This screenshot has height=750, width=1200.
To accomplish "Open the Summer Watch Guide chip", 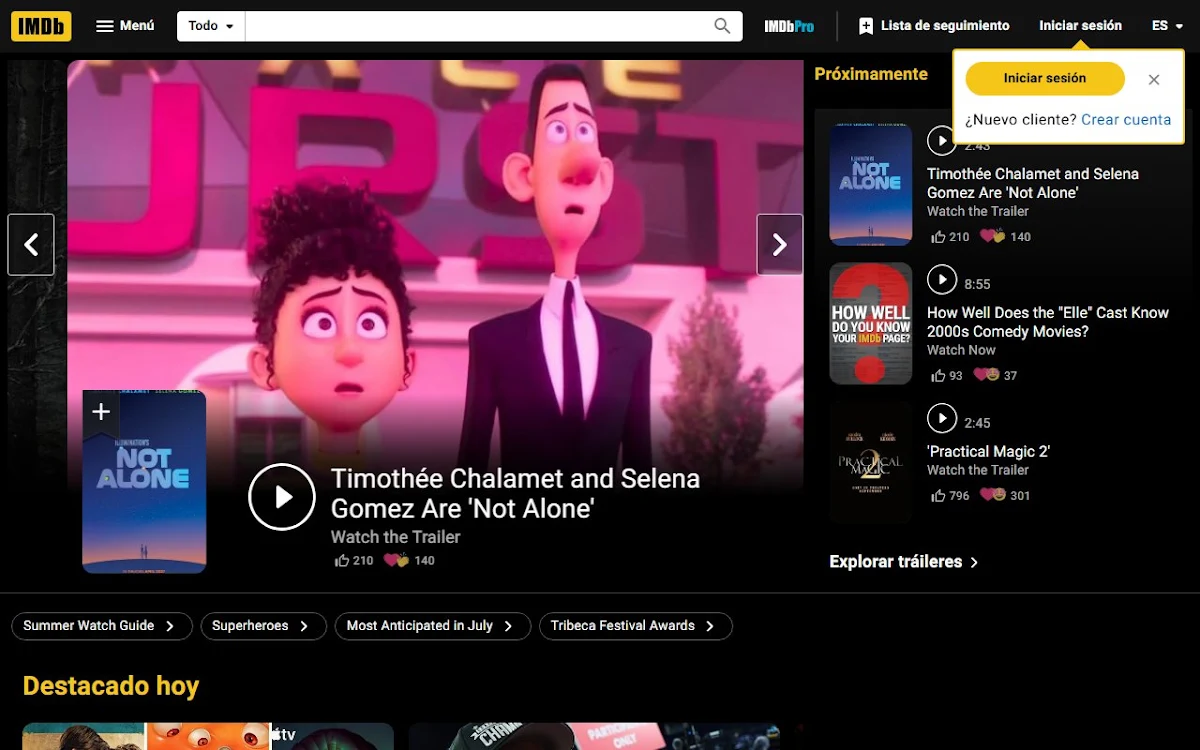I will point(100,626).
